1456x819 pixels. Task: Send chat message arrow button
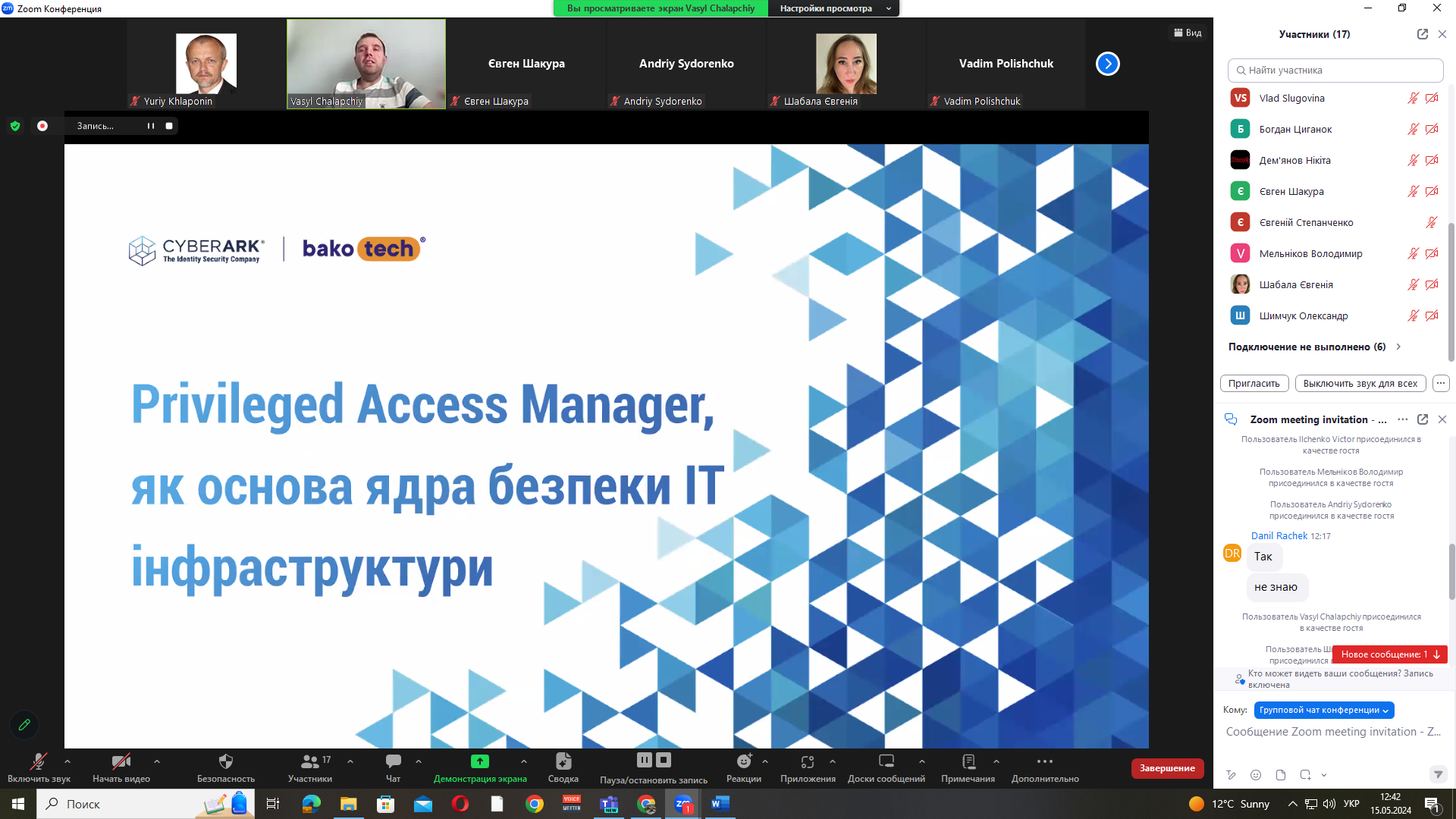1437,774
